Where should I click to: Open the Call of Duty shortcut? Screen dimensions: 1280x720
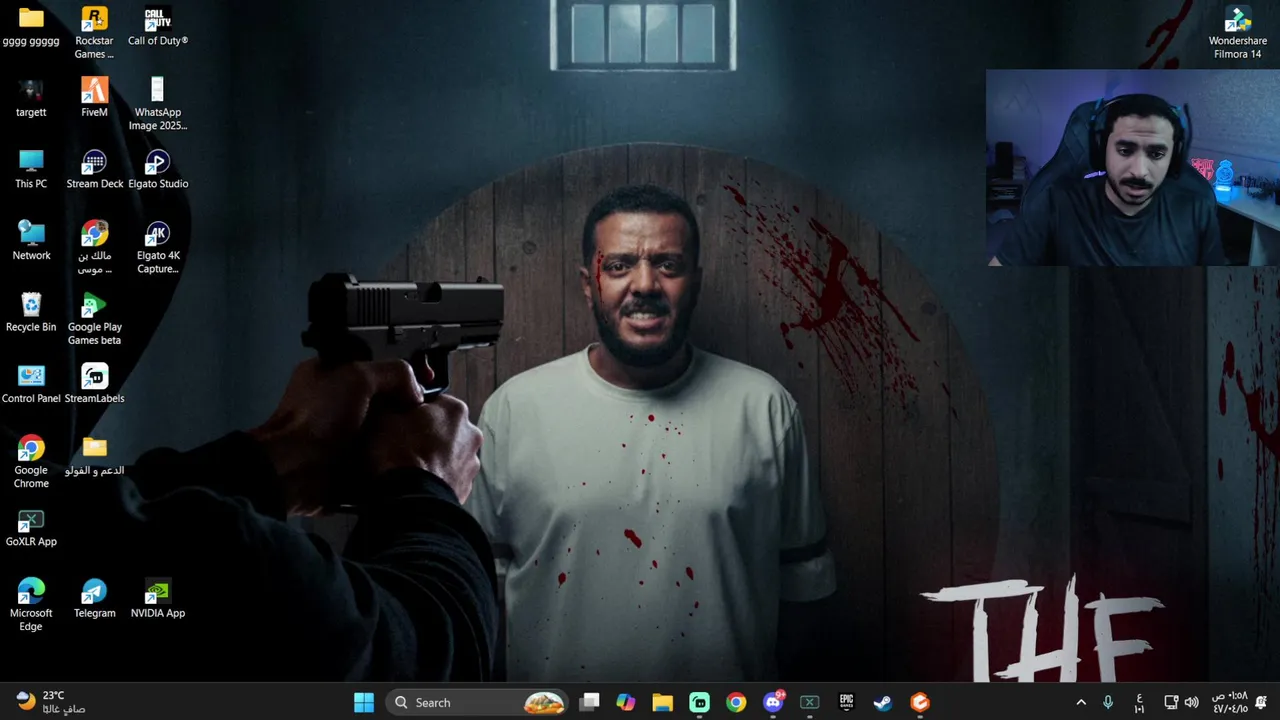pos(157,27)
